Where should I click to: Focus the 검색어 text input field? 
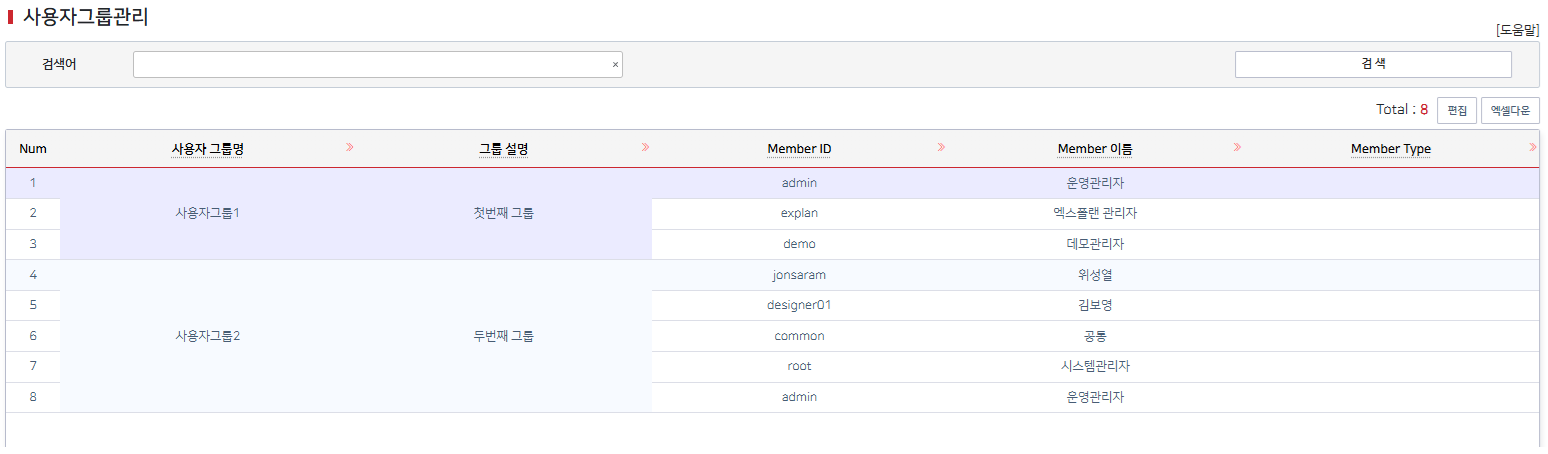[x=370, y=65]
